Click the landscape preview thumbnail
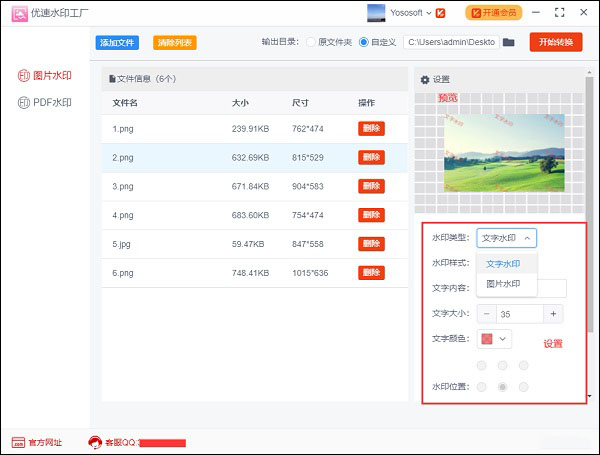Viewport: 600px width, 455px height. [504, 153]
